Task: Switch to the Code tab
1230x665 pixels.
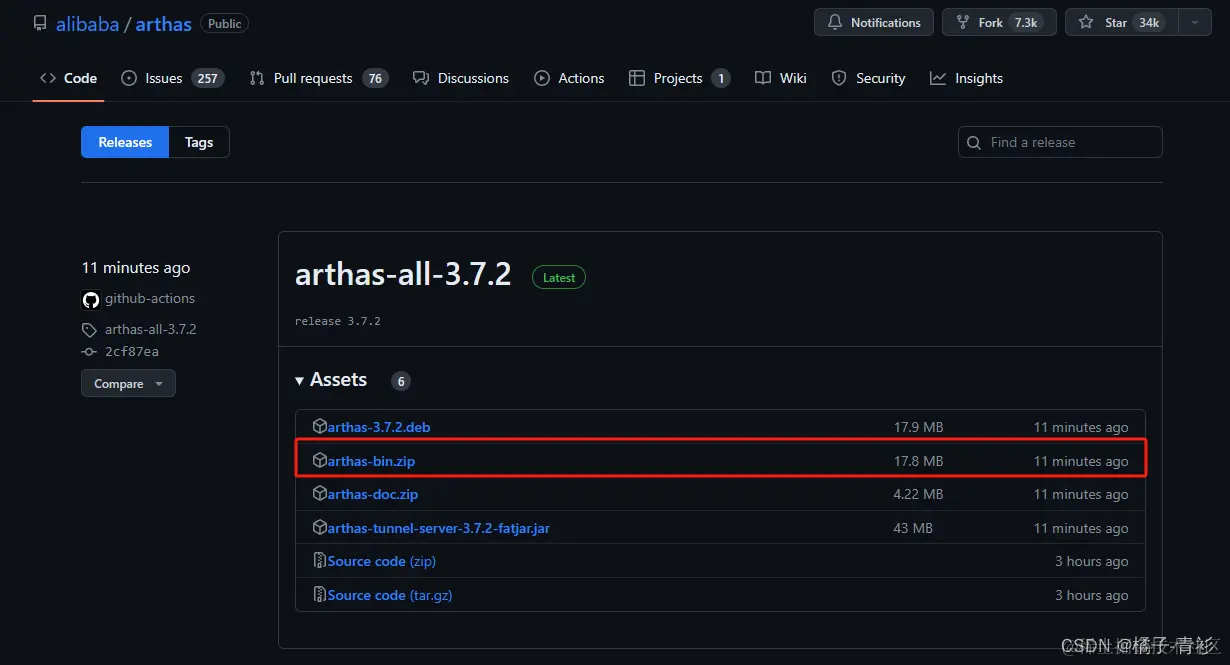Action: [69, 78]
